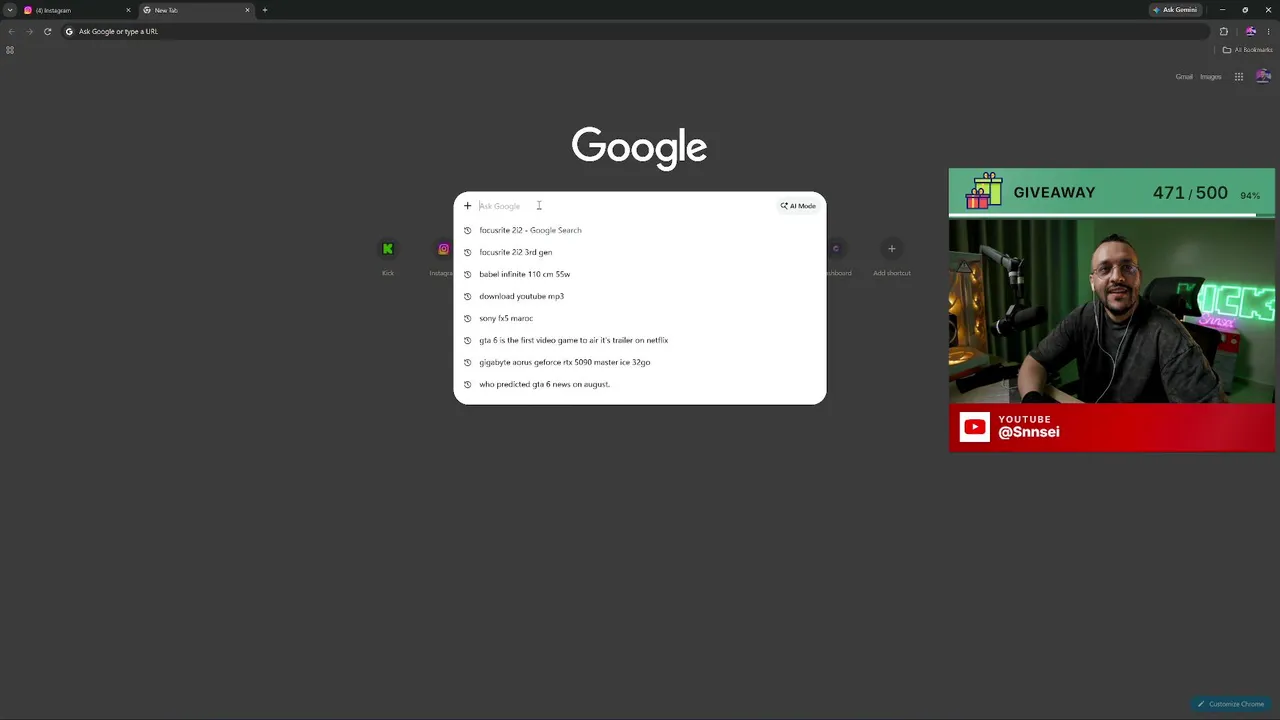The image size is (1280, 720).
Task: Go forward to the next page
Action: [29, 31]
